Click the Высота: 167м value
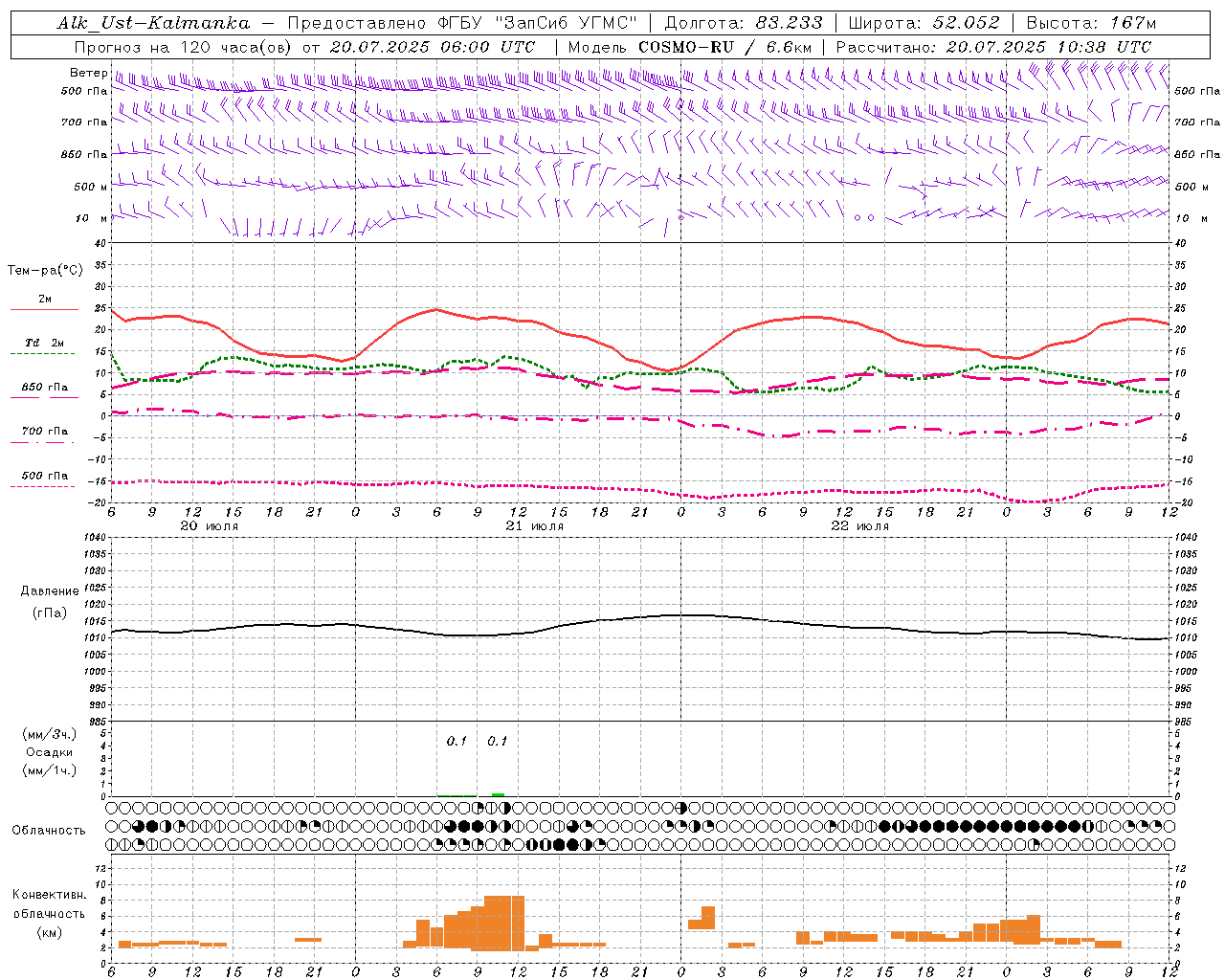The image size is (1225, 980). tap(1091, 23)
